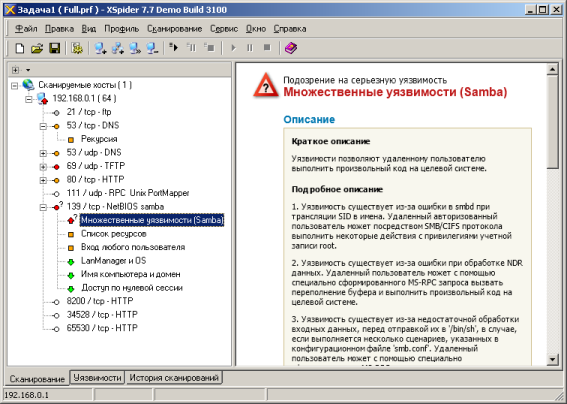Select the 34528 / tcp - HTTP row

point(102,315)
